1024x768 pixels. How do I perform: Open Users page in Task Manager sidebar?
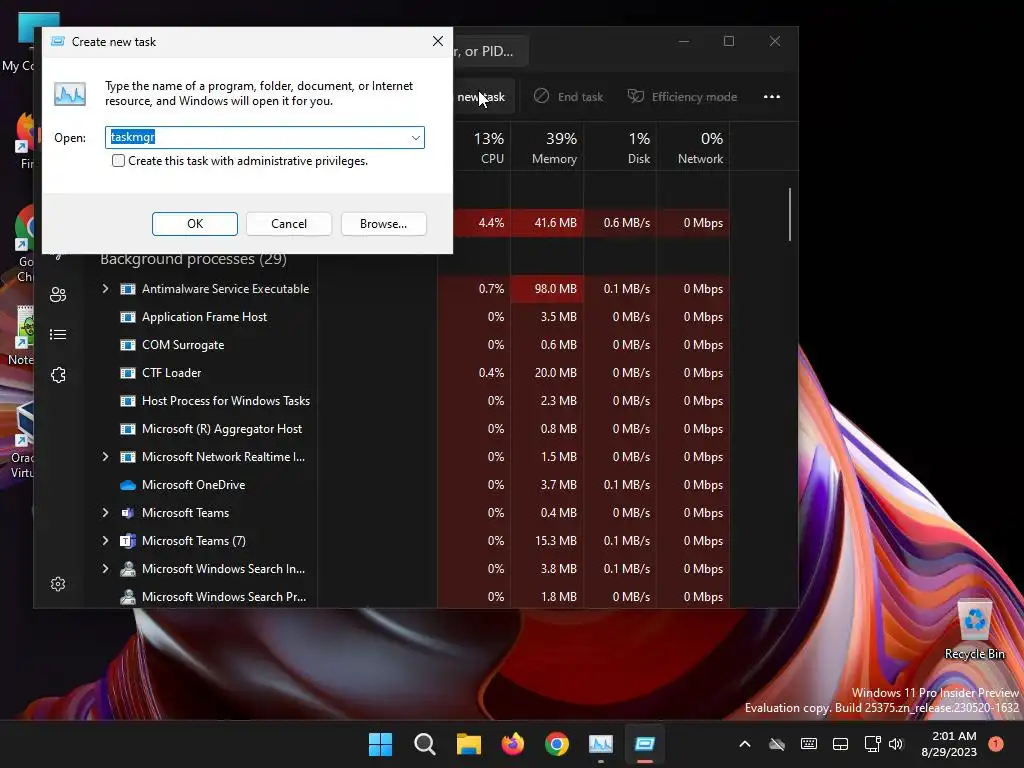coord(58,295)
